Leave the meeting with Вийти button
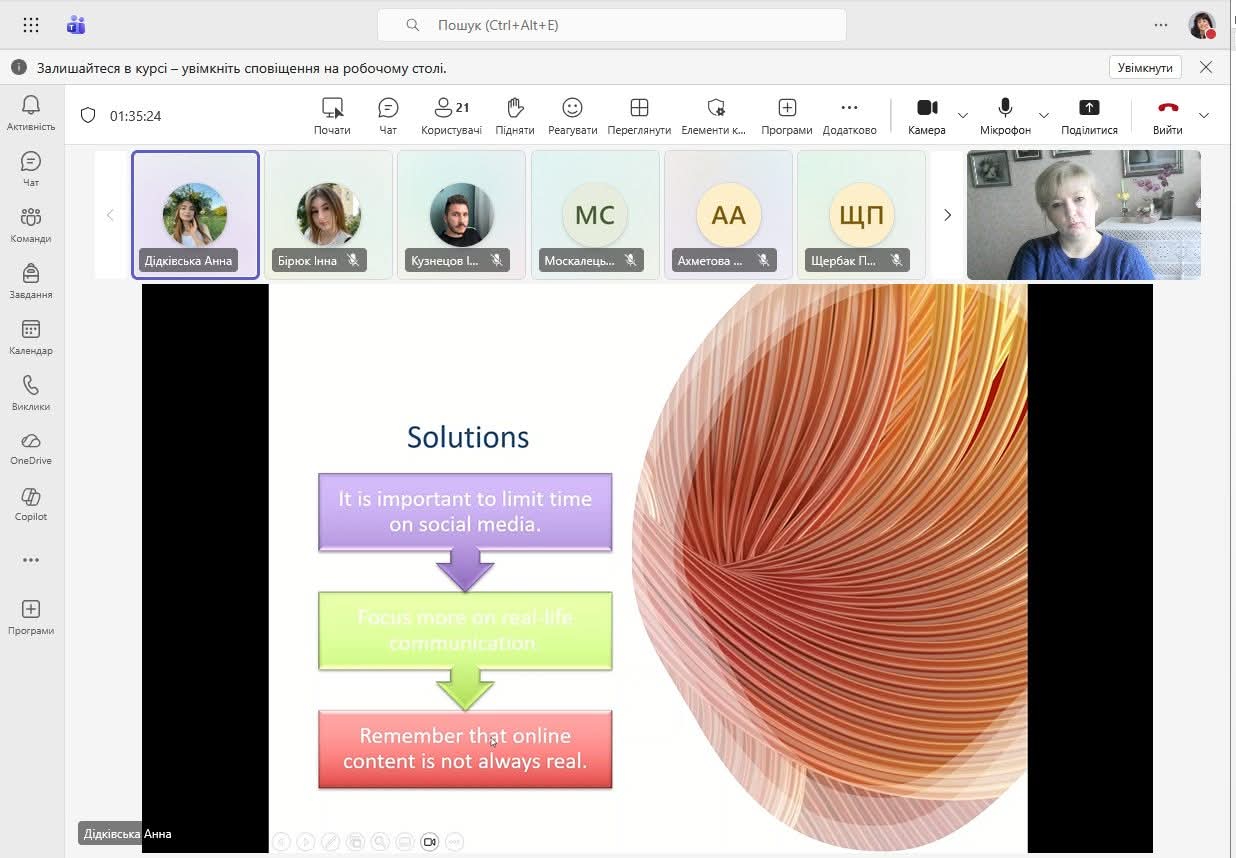1236x858 pixels. point(1167,115)
